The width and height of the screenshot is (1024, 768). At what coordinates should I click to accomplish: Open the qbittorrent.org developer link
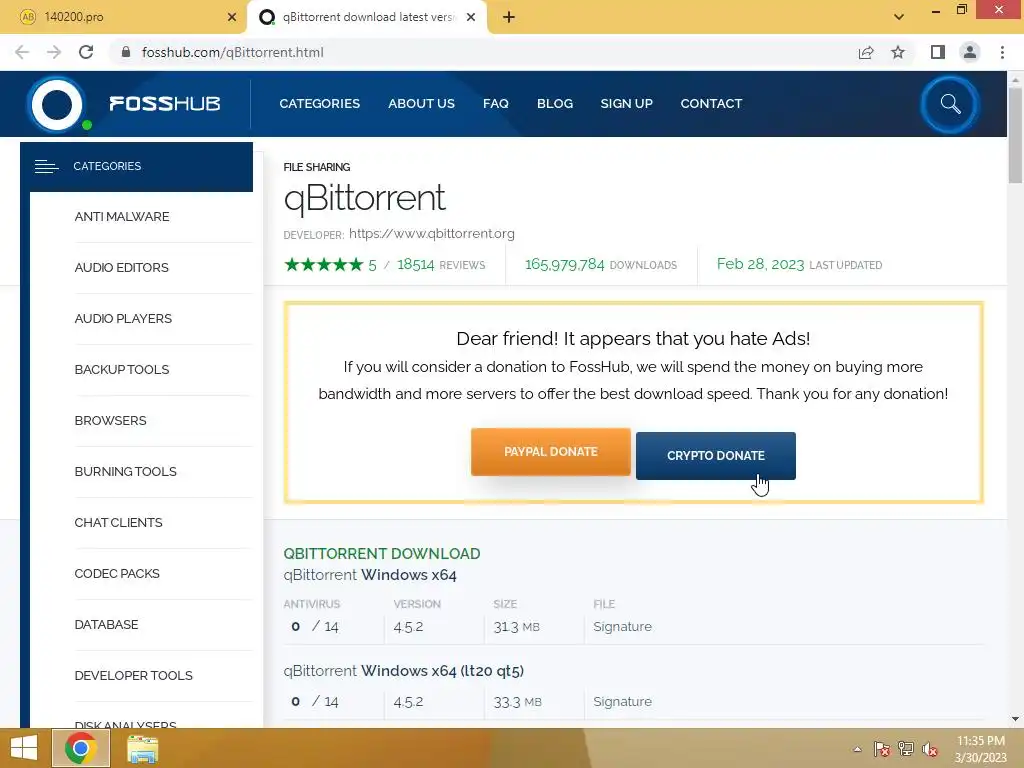click(432, 233)
